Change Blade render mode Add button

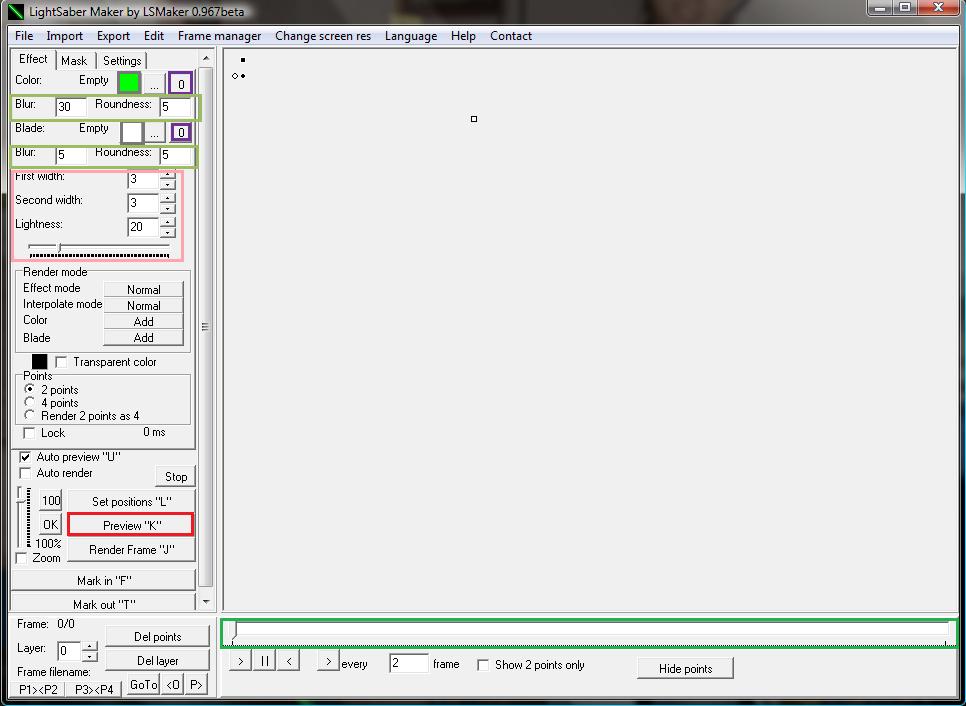click(144, 338)
